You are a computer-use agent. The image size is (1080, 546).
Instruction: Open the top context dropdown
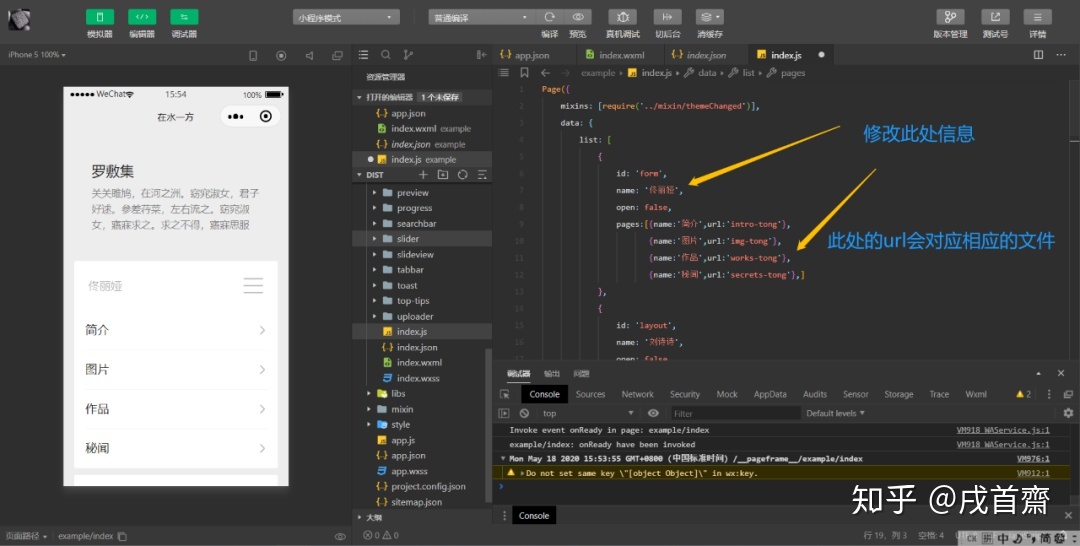pos(588,413)
